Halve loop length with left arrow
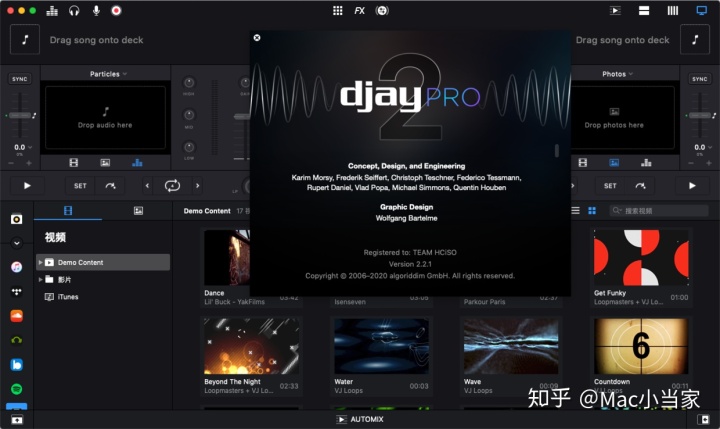Screen dimensions: 720x429 [147, 186]
